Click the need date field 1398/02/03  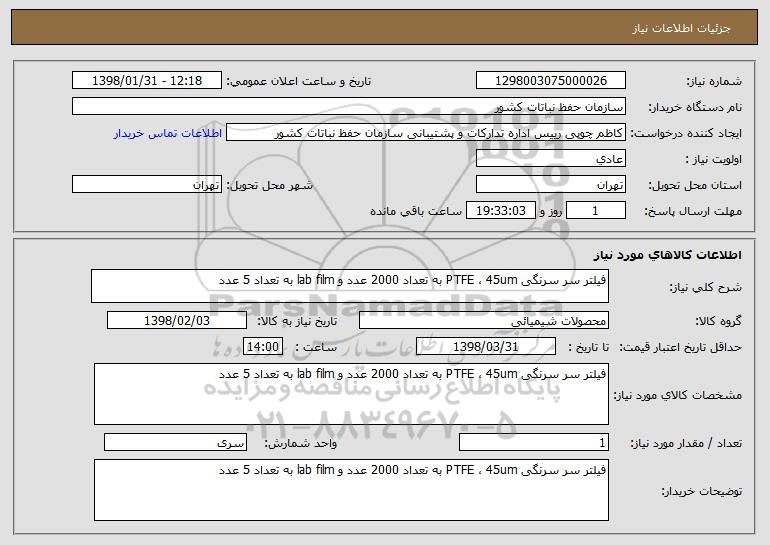[x=177, y=321]
